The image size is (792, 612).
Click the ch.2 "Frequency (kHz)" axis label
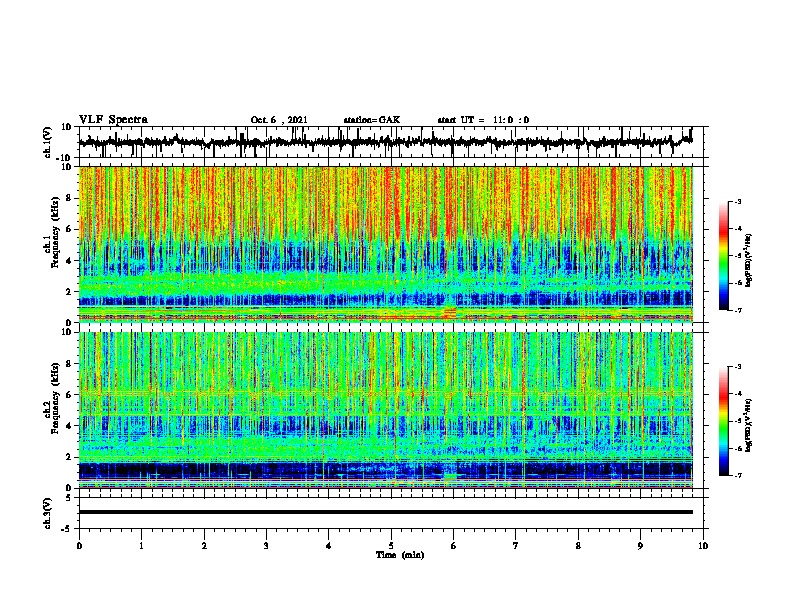tap(55, 398)
